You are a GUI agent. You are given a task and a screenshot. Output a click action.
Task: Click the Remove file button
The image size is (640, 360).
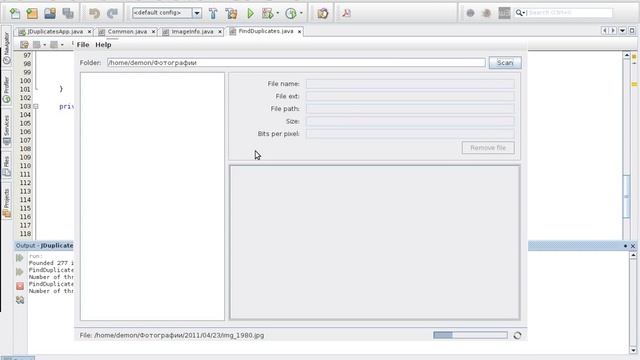pos(488,148)
